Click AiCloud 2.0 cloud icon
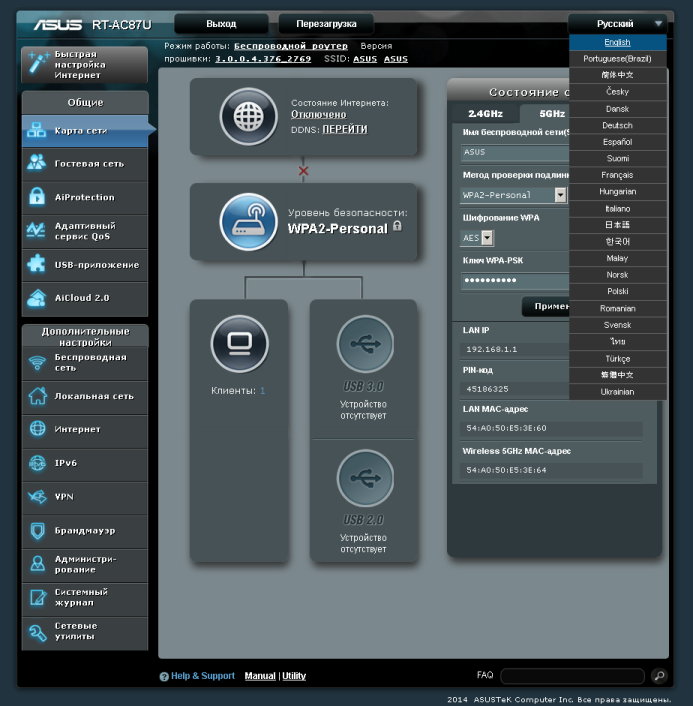Viewport: 693px width, 706px height. click(36, 298)
